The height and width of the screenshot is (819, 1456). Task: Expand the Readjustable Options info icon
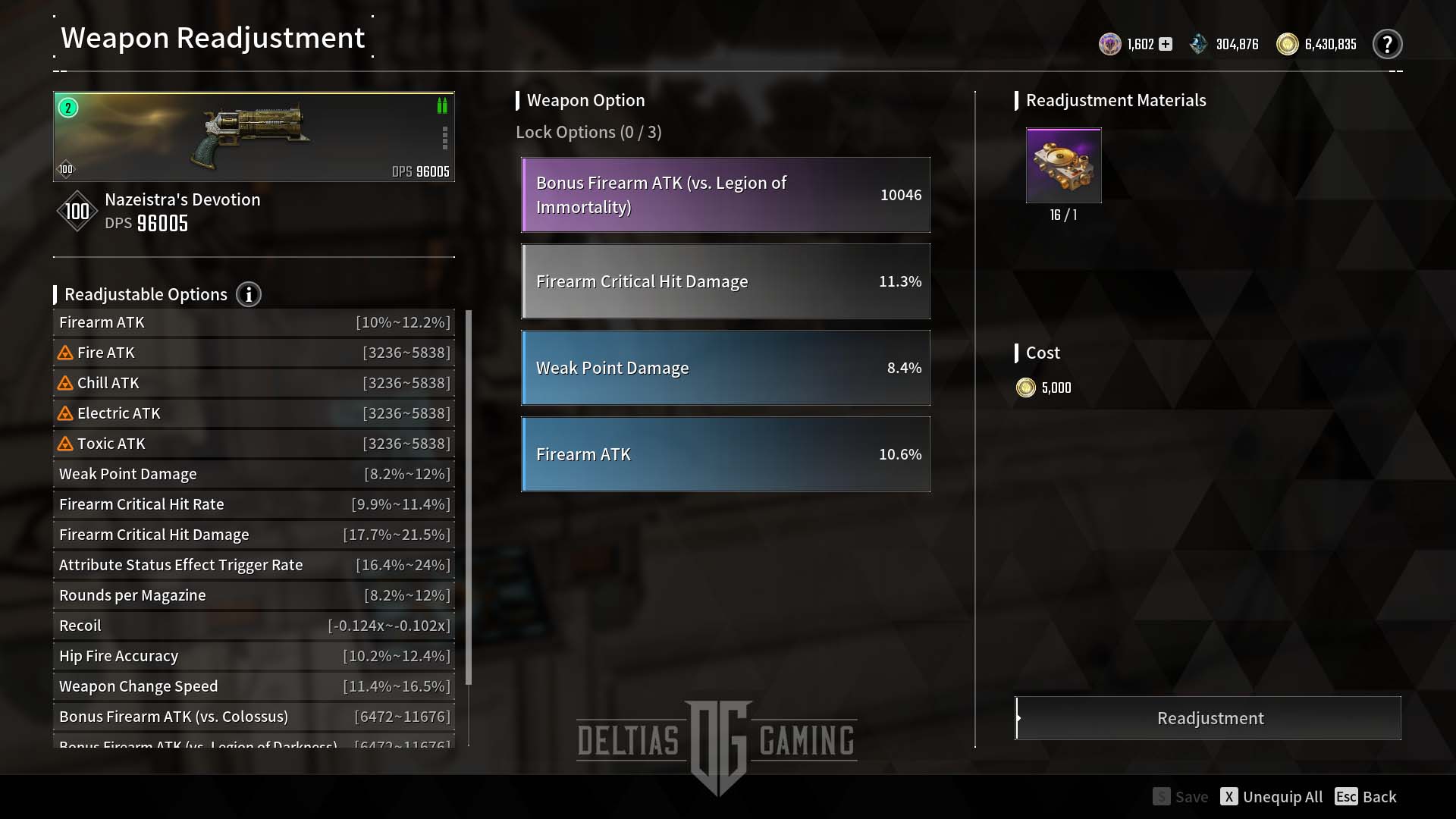248,294
